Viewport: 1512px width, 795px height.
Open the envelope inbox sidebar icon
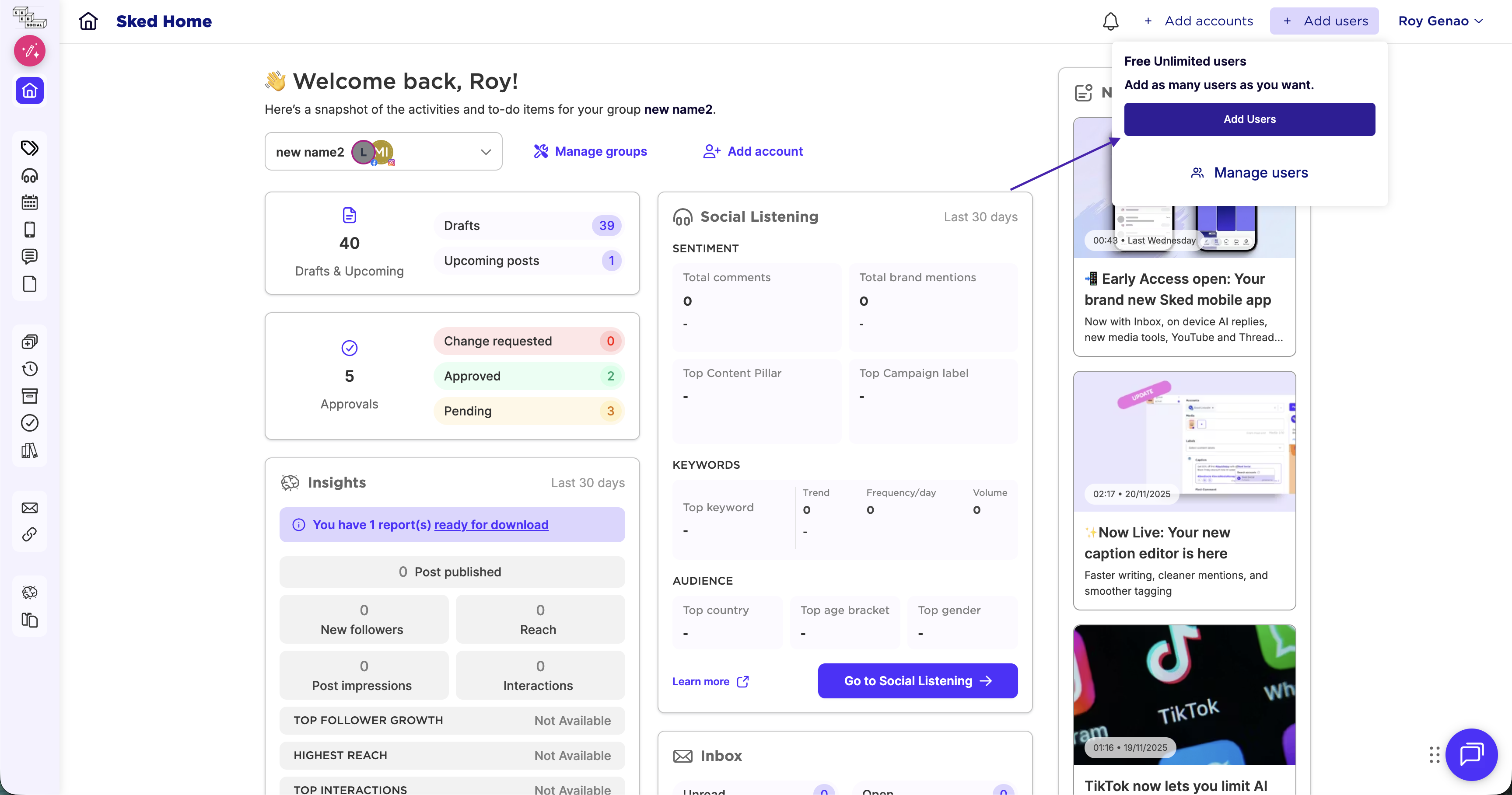[29, 508]
